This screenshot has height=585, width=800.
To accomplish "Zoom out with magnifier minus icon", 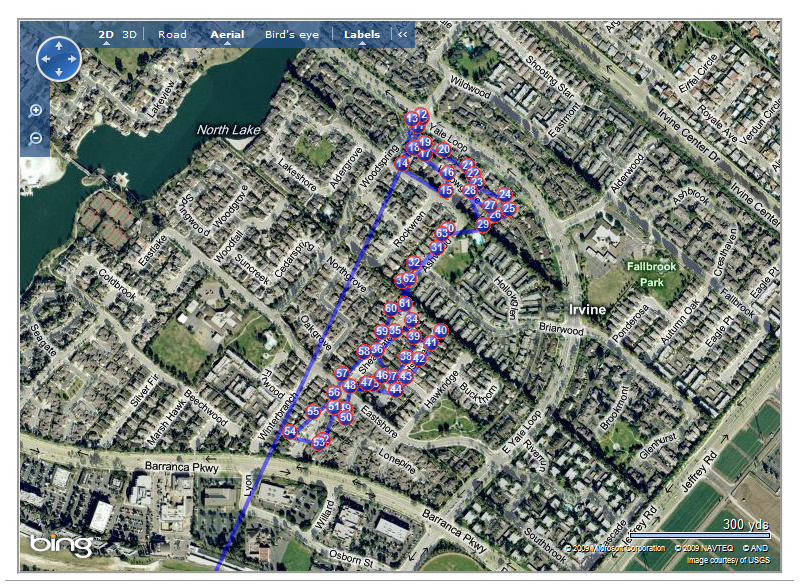I will [x=35, y=138].
